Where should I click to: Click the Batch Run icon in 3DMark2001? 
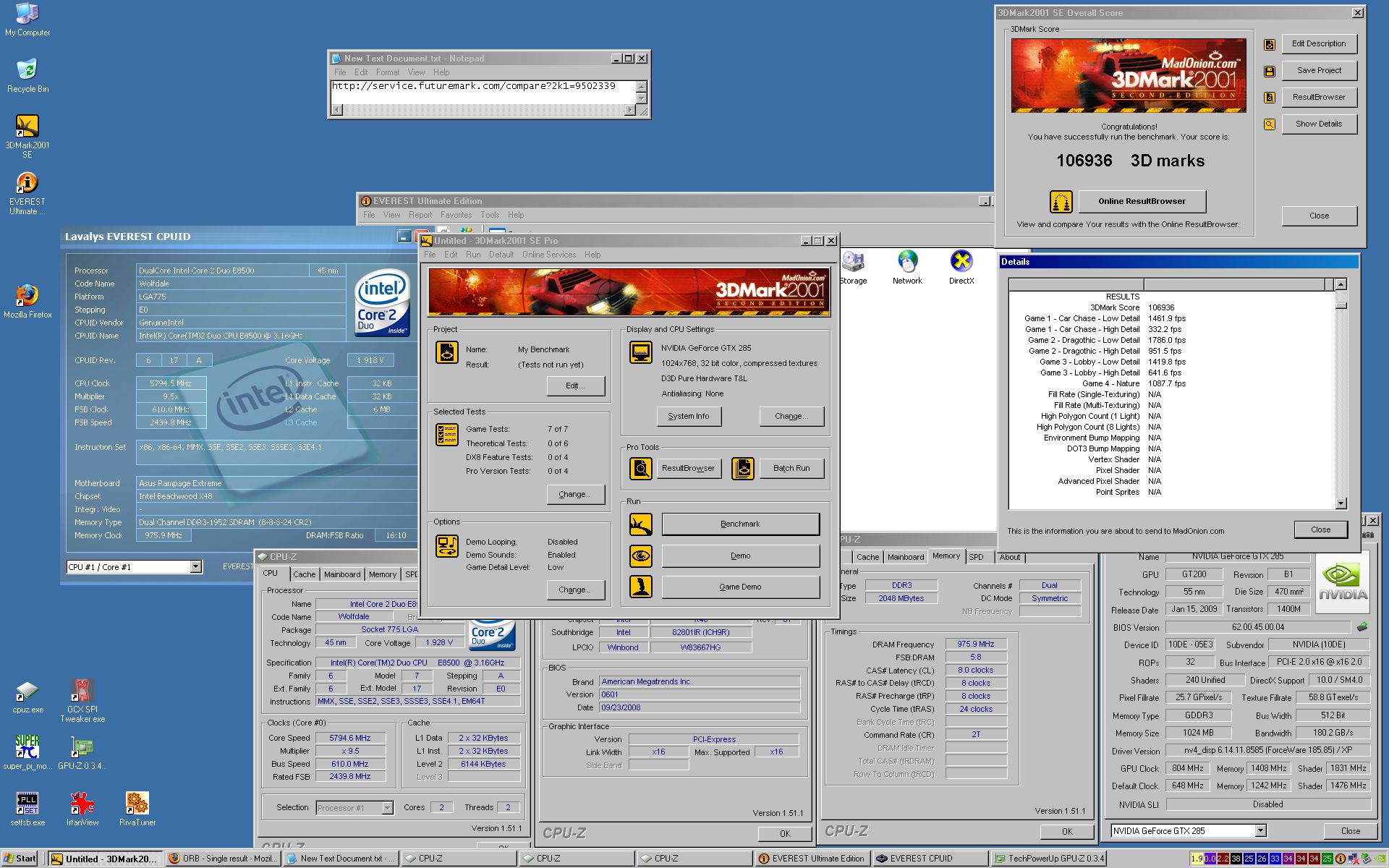point(742,469)
